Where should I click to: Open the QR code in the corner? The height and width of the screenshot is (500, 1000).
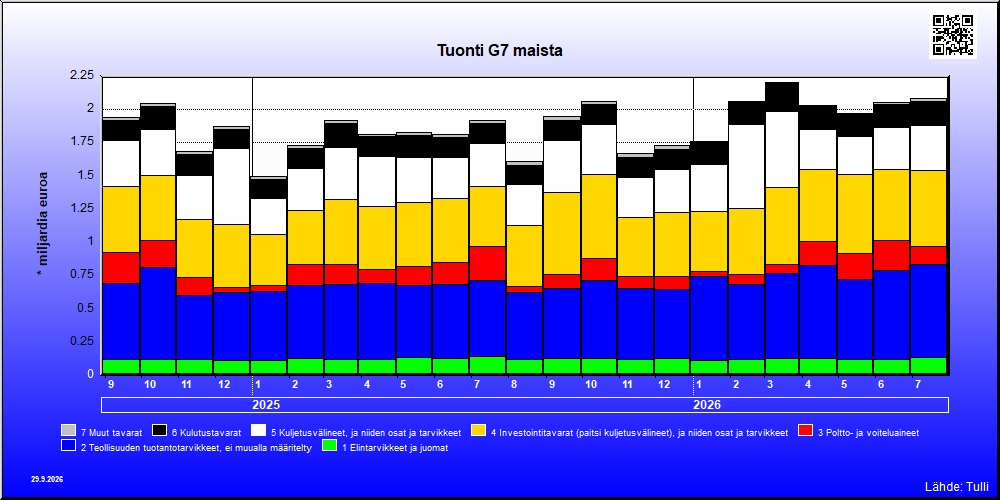click(953, 35)
